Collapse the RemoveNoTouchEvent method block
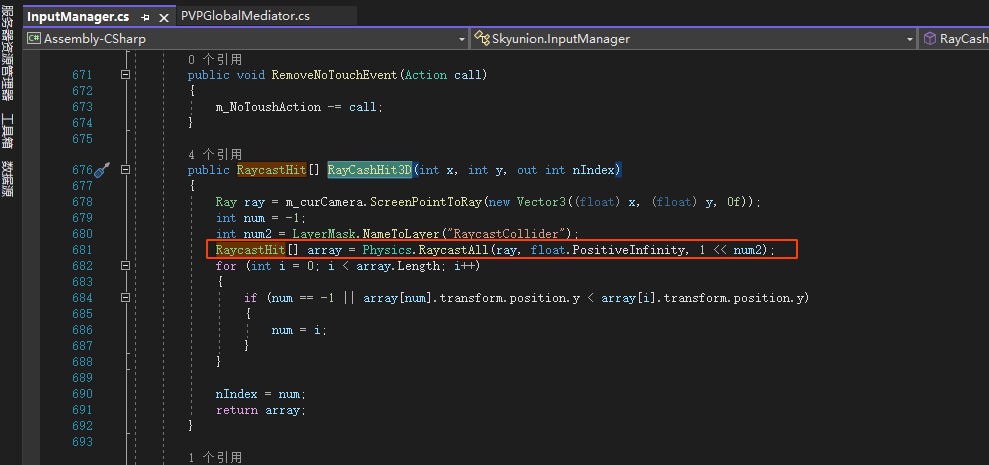The height and width of the screenshot is (465, 989). 126,75
